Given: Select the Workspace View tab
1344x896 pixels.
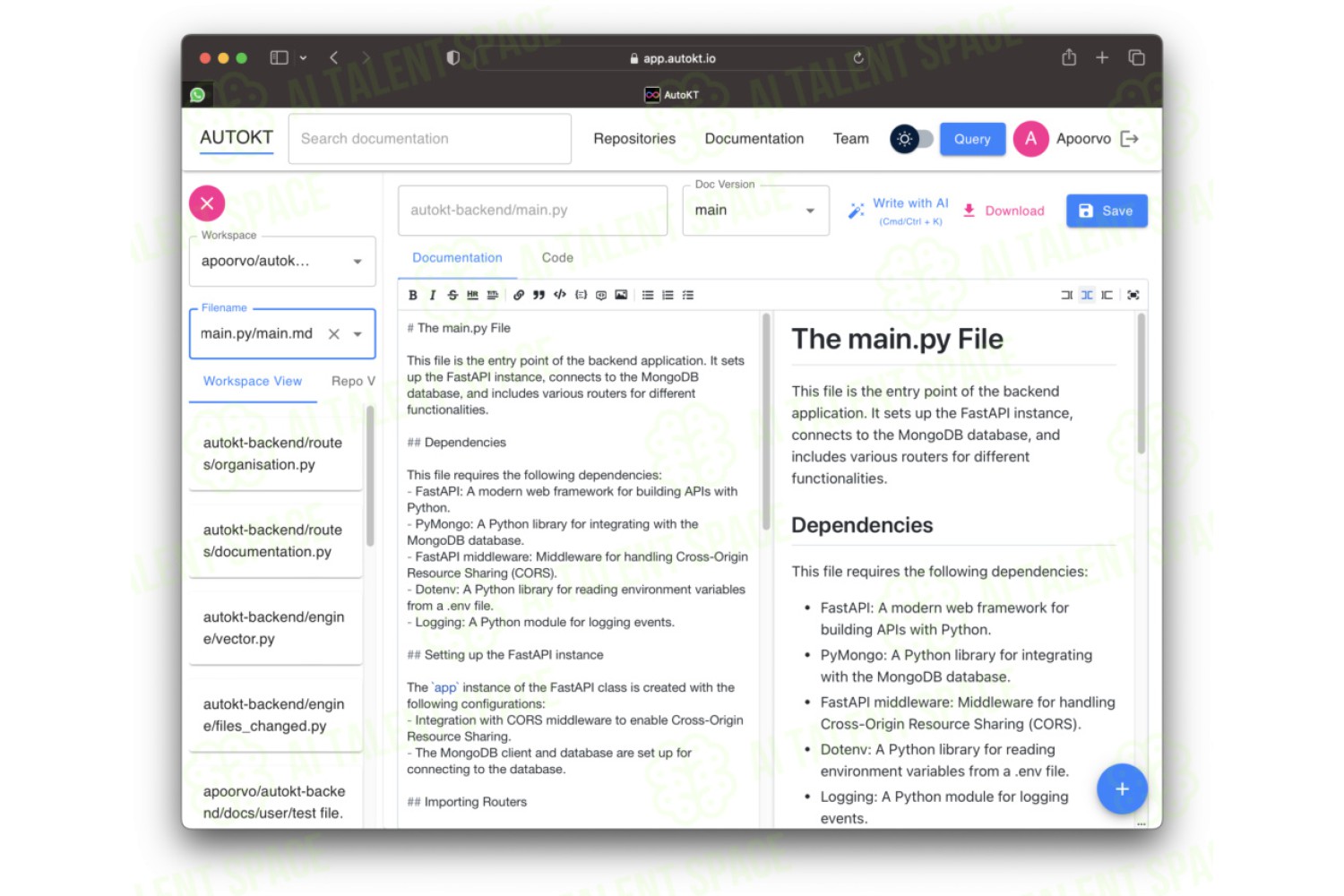Looking at the screenshot, I should (253, 382).
